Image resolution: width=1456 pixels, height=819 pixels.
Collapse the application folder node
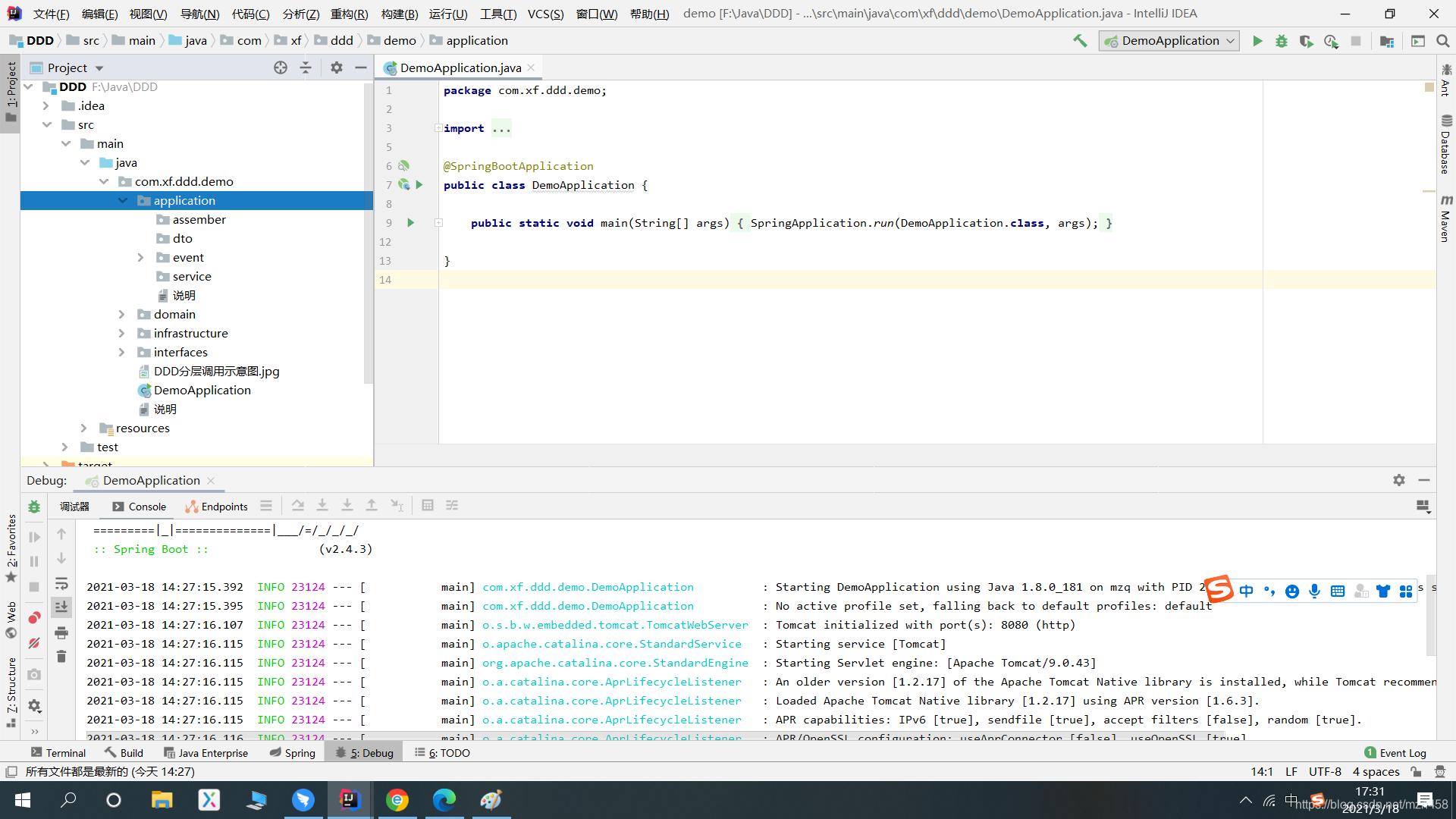123,200
